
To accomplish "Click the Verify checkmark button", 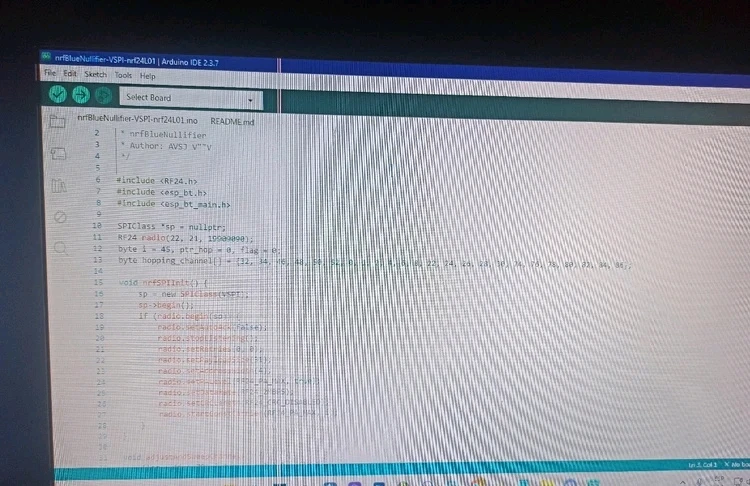I will pos(58,95).
